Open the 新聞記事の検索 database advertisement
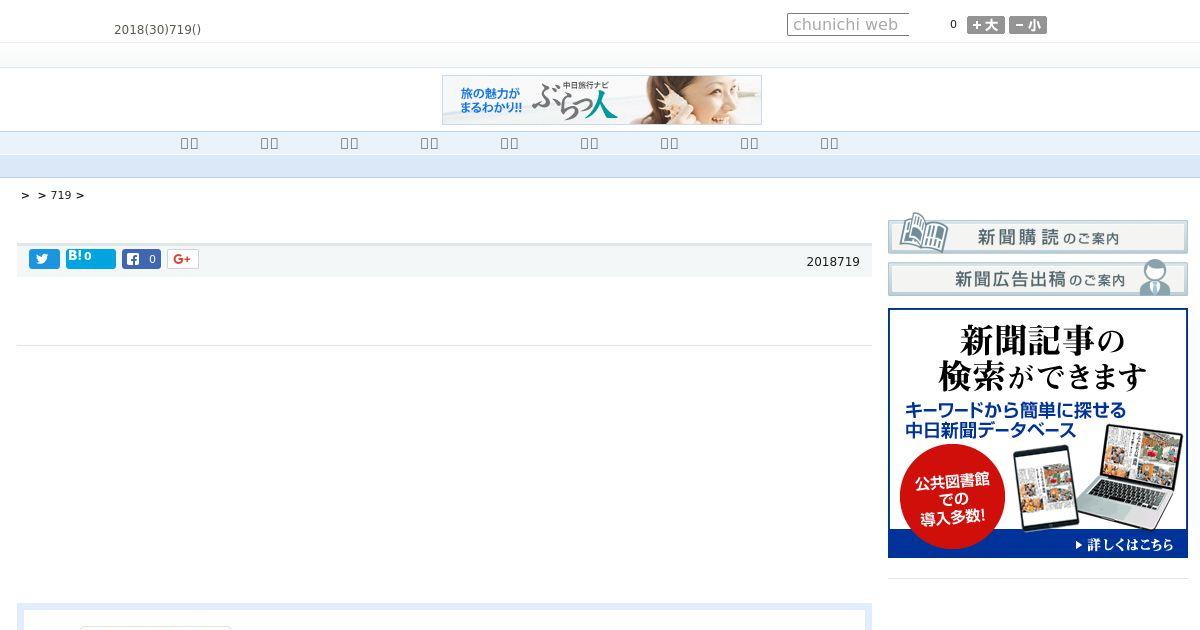The image size is (1200, 630). [1038, 433]
